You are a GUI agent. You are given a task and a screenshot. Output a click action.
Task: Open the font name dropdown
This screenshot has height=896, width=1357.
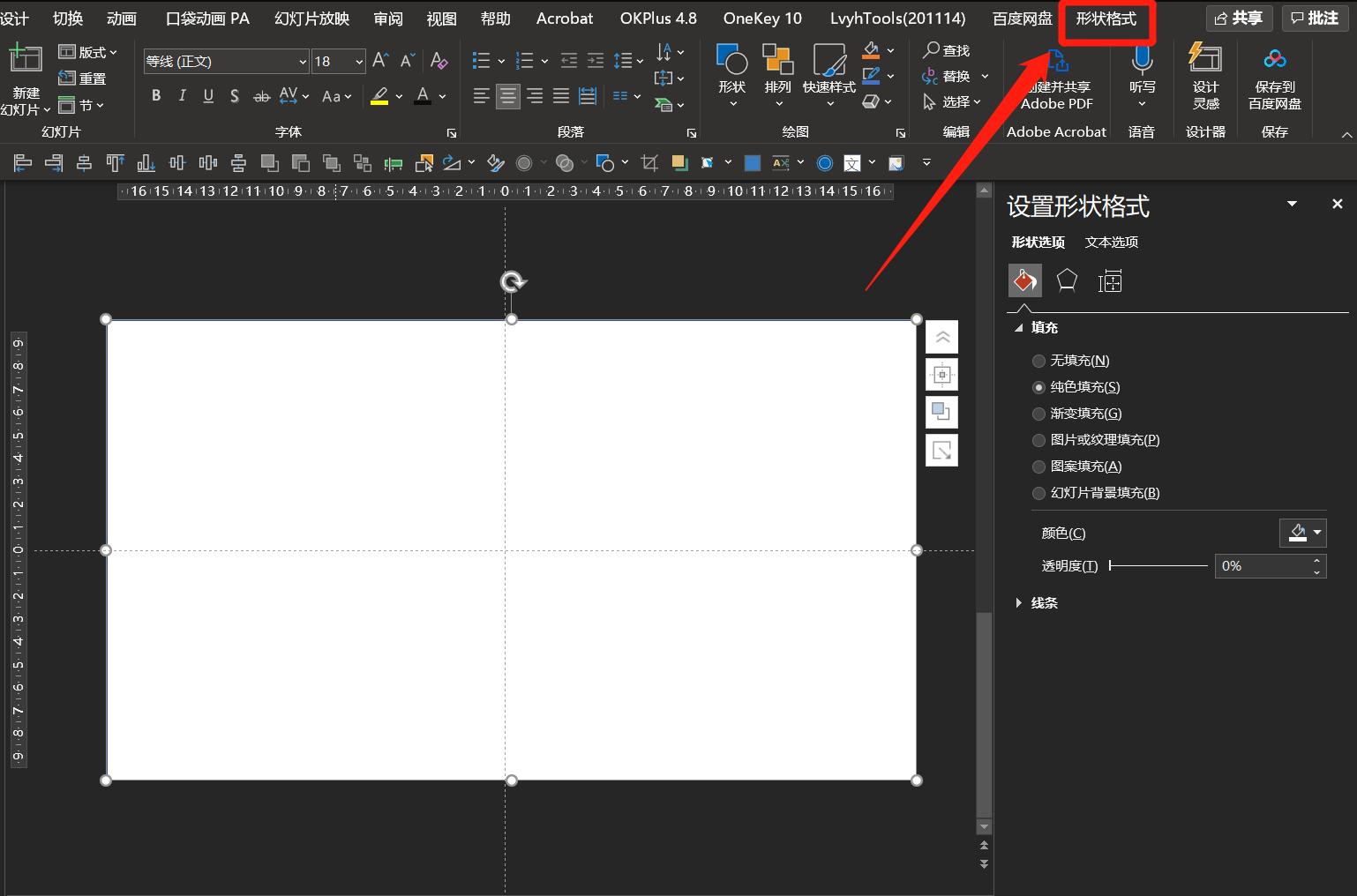[x=303, y=61]
